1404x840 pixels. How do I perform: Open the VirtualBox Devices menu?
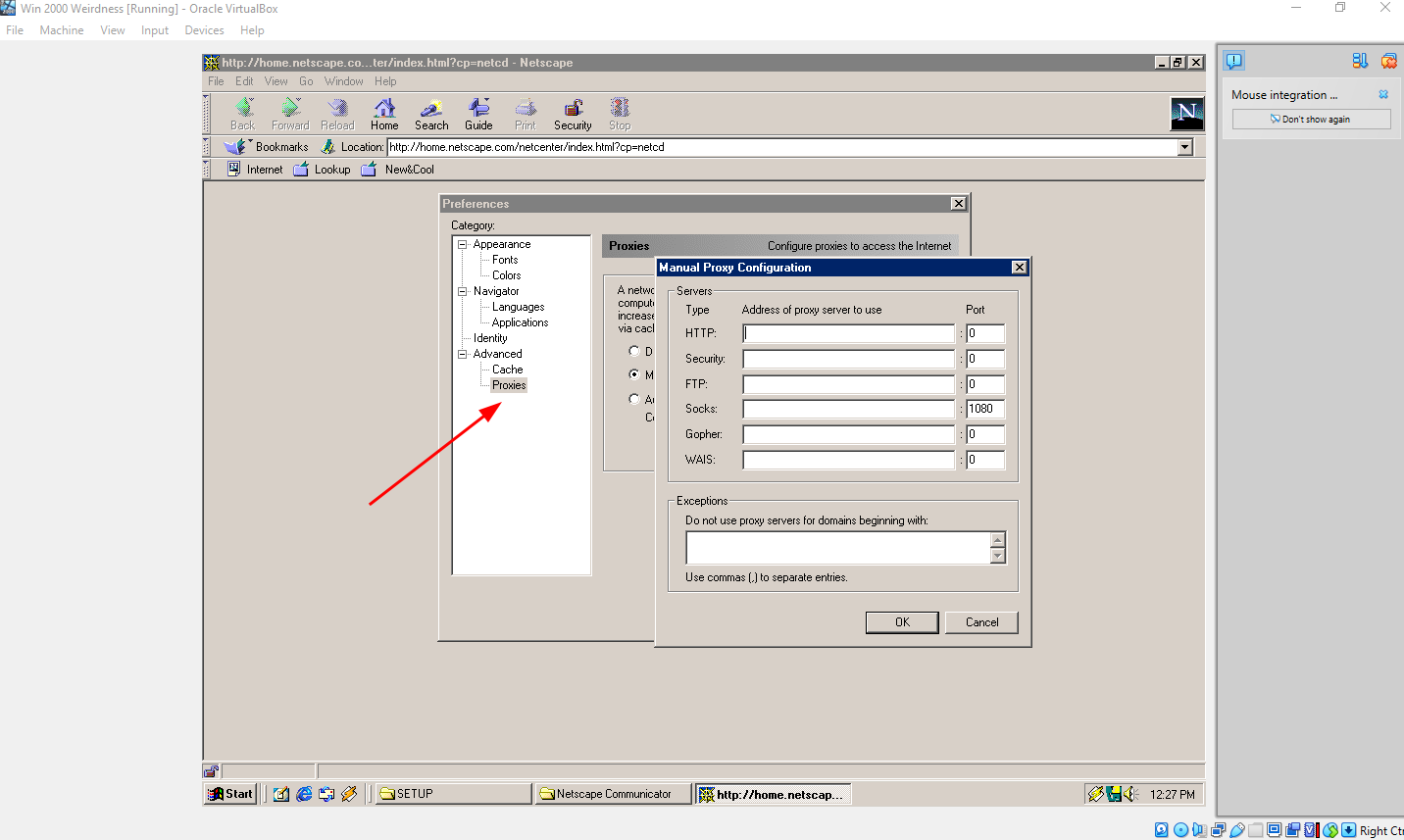pos(204,30)
